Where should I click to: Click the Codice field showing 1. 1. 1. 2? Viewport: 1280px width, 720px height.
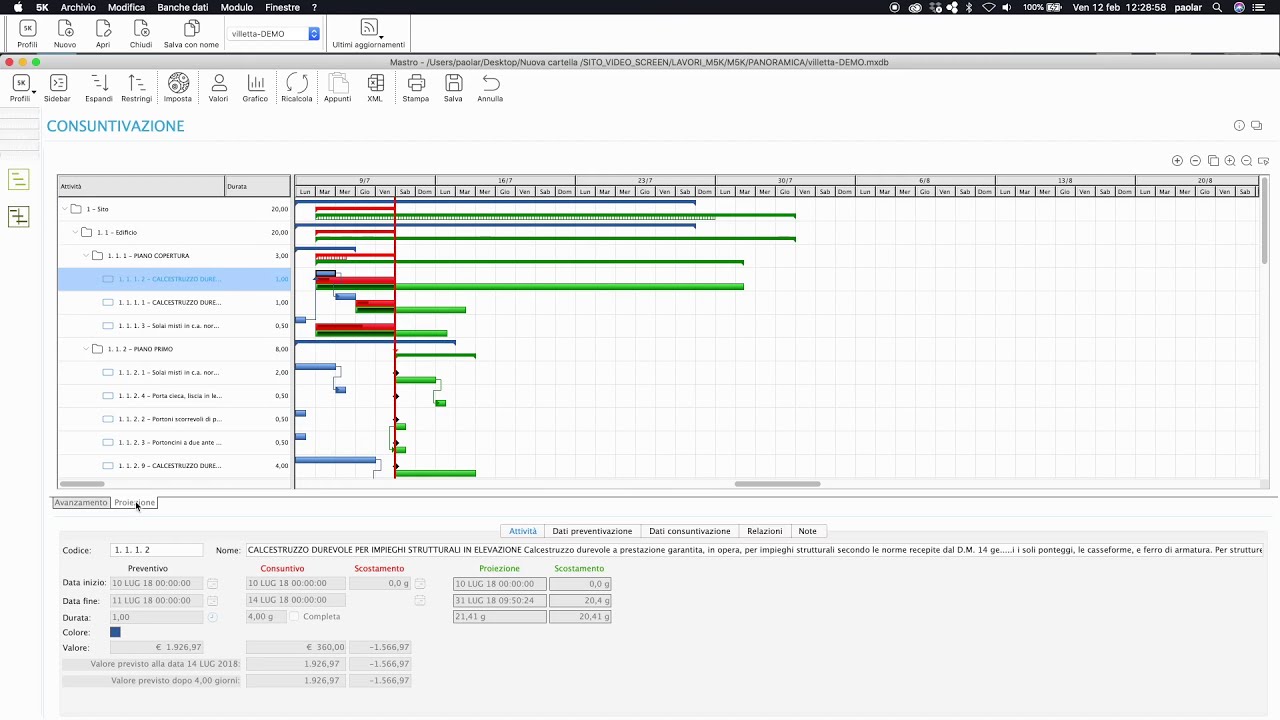pos(156,550)
